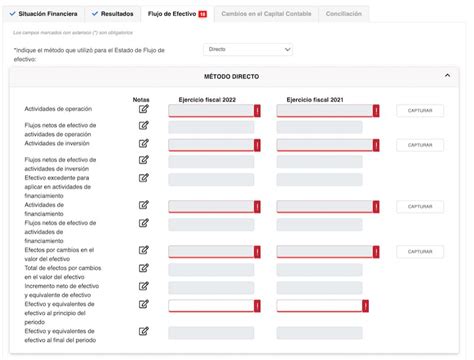Image resolution: width=474 pixels, height=360 pixels.
Task: Click CAPTURAR for Actividades de financiamiento
Action: 420,206
